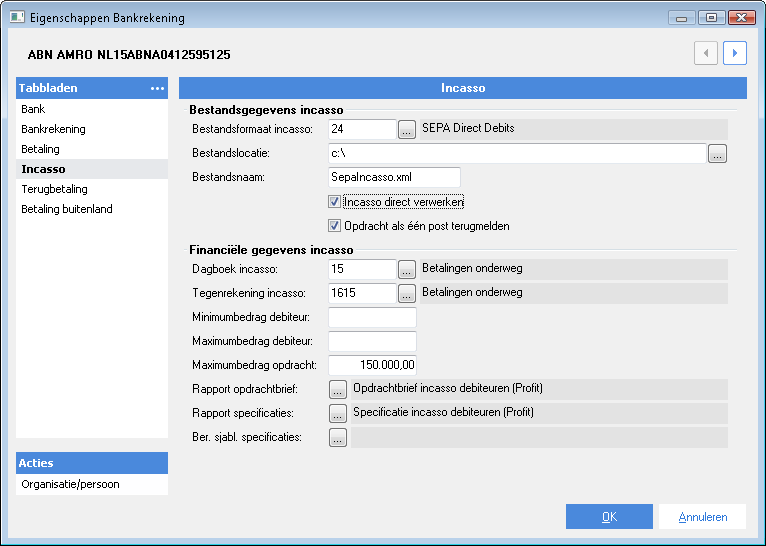Viewport: 766px width, 546px height.
Task: Click the Specificatie incasso debiteuren (Profit) text
Action: (x=444, y=412)
